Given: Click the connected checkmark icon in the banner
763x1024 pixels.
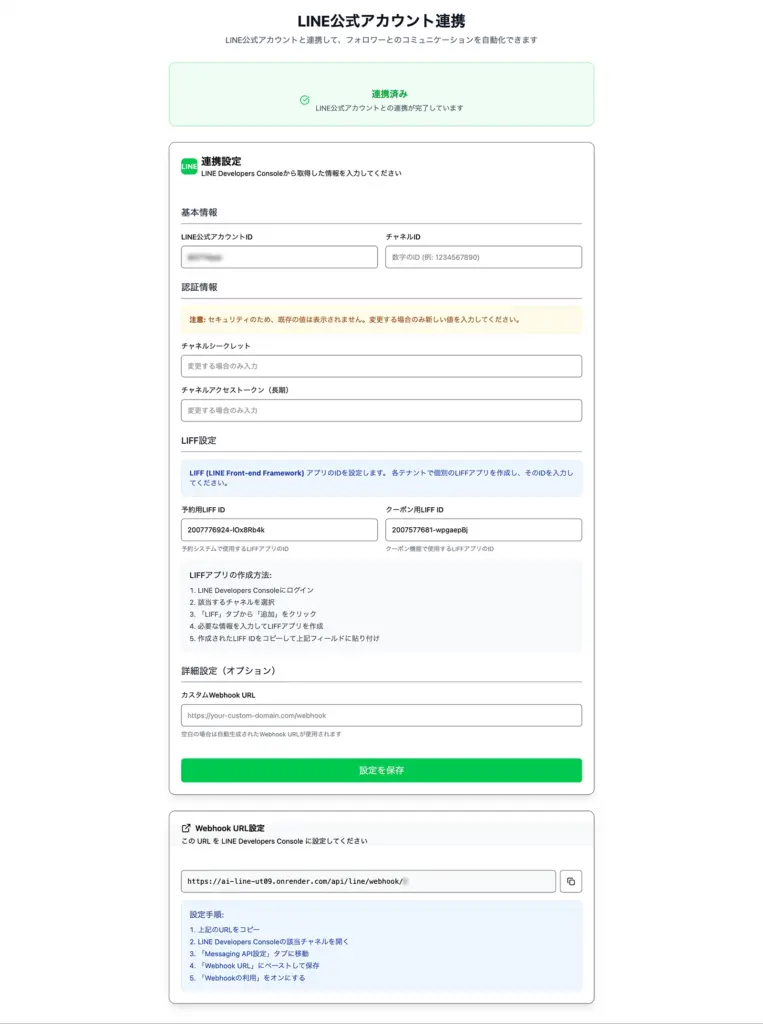Looking at the screenshot, I should pyautogui.click(x=304, y=100).
